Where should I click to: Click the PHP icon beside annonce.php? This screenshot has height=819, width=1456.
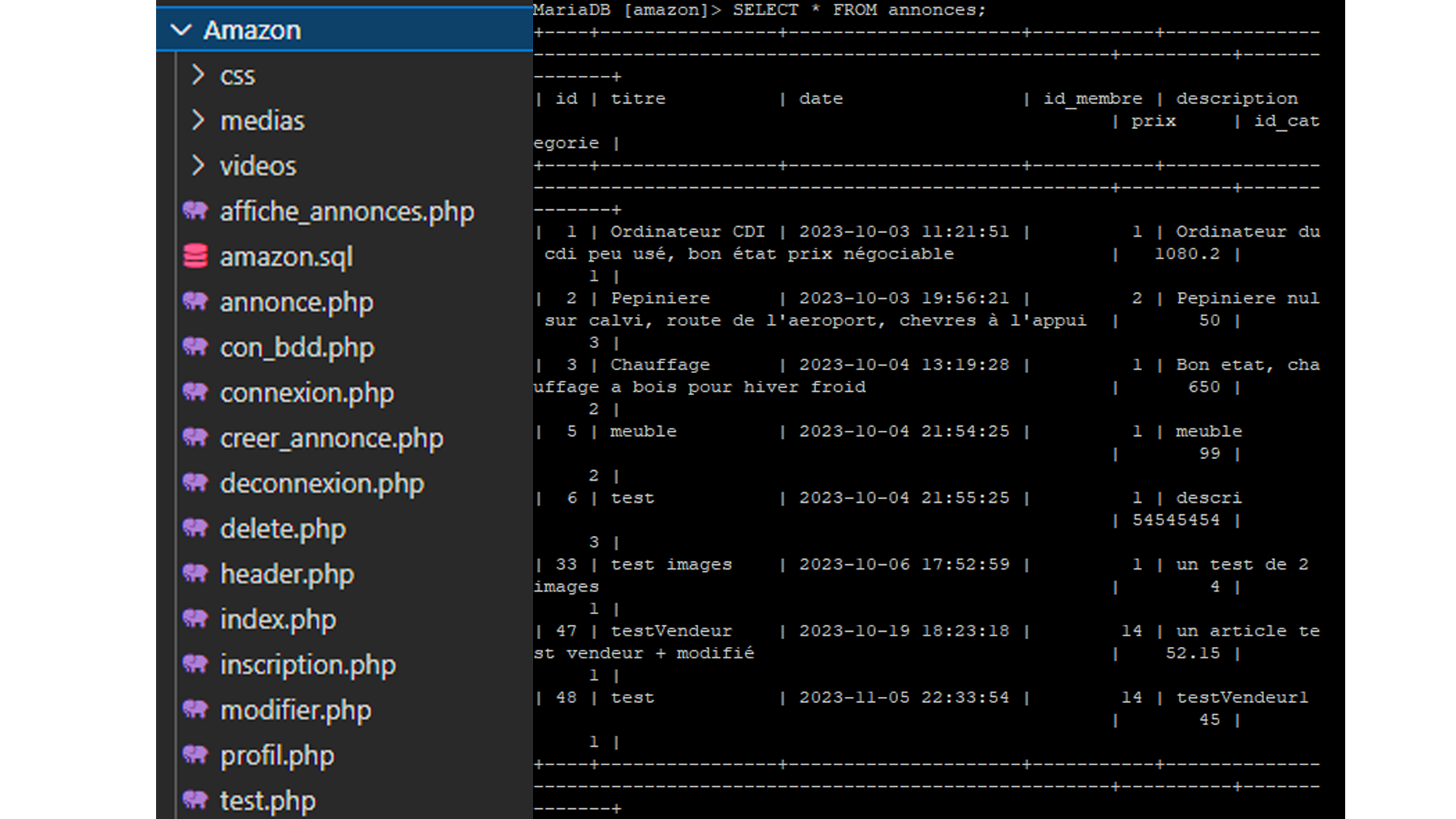point(196,302)
